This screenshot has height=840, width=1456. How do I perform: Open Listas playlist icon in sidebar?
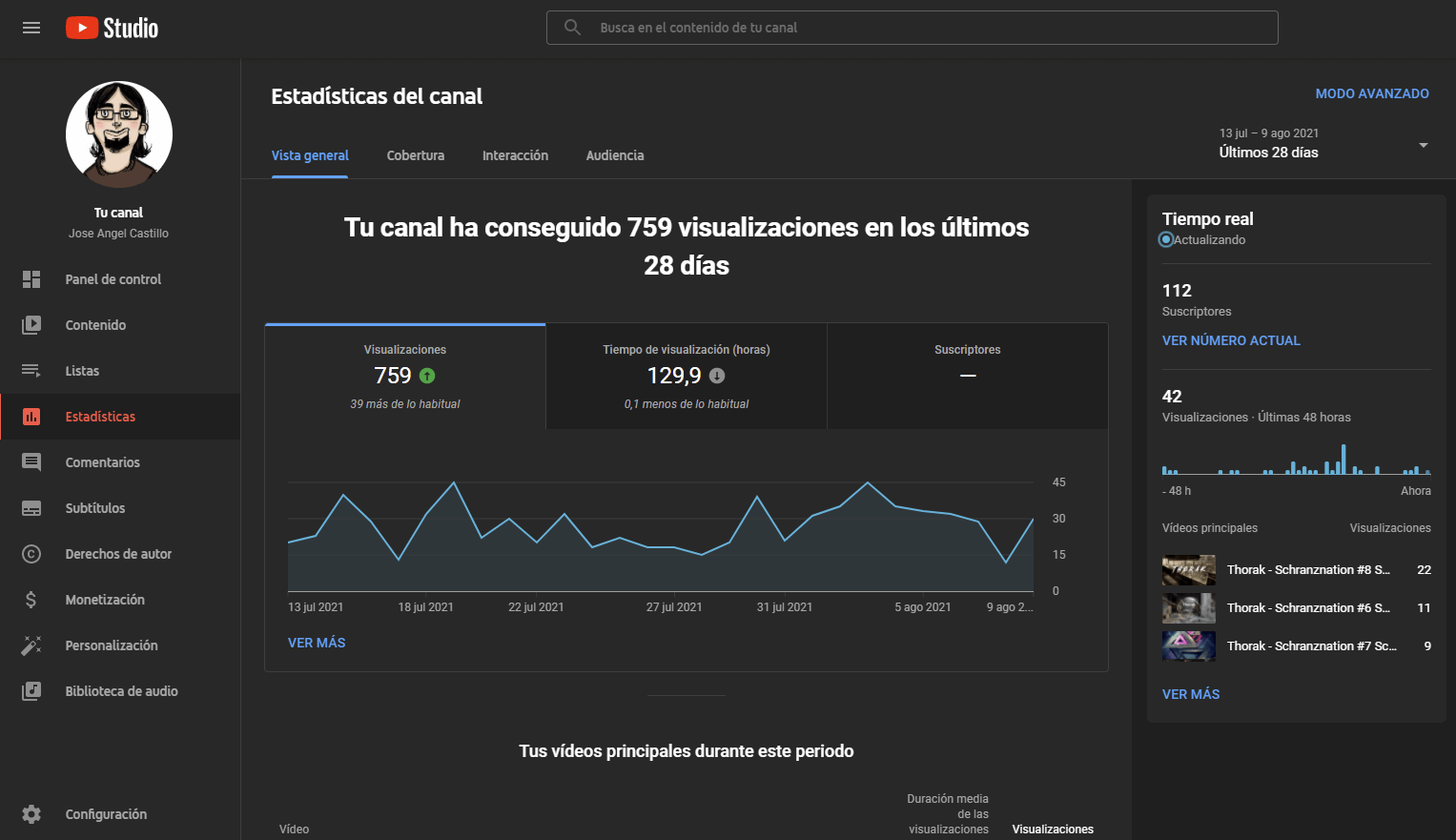[x=31, y=371]
